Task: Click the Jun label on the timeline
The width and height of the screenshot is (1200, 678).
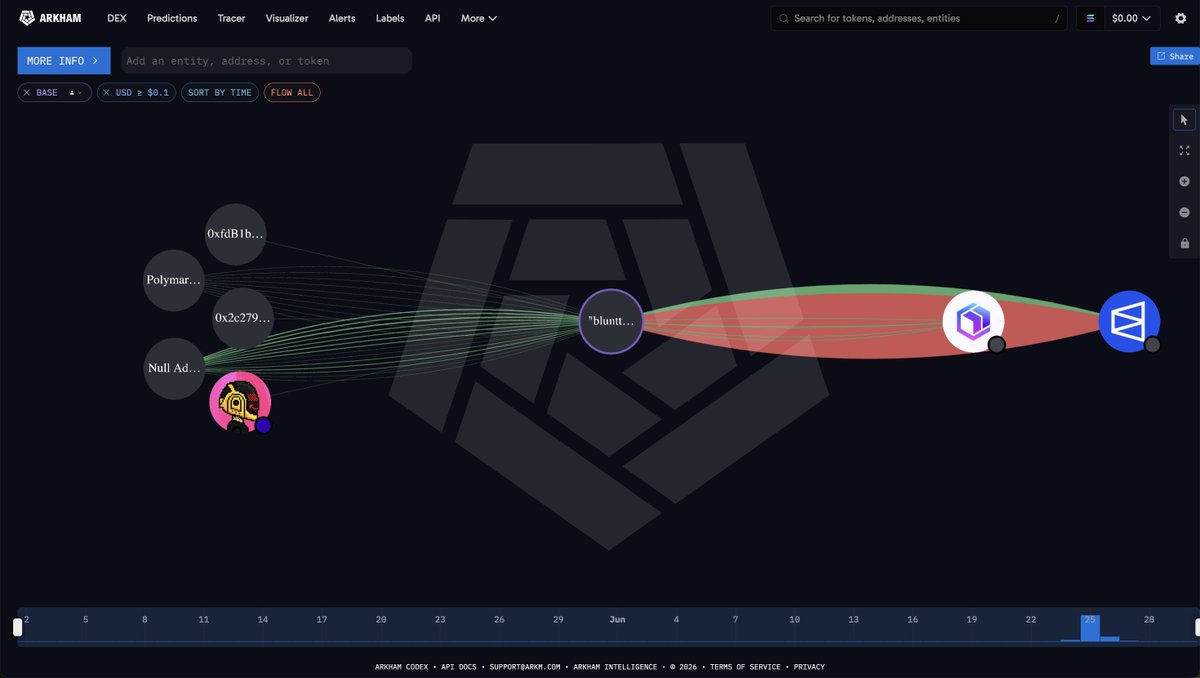Action: (x=617, y=620)
